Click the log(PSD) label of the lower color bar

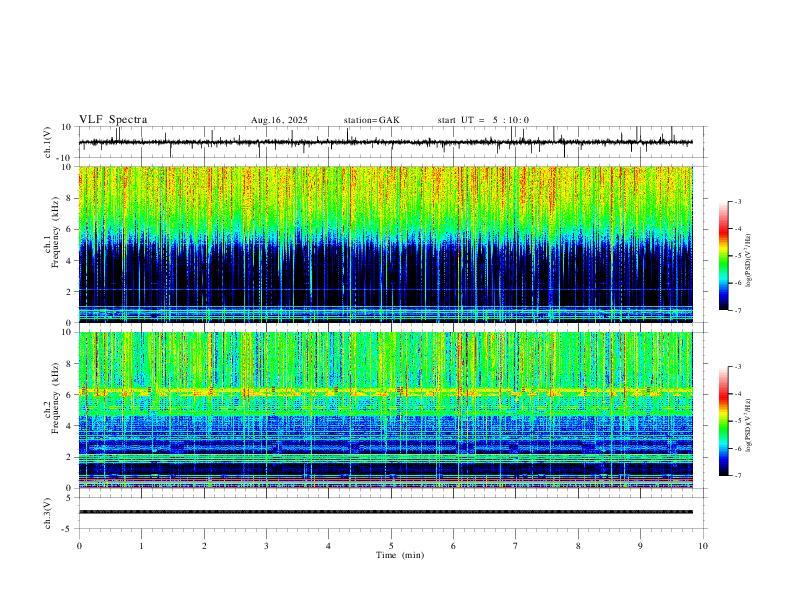[748, 426]
